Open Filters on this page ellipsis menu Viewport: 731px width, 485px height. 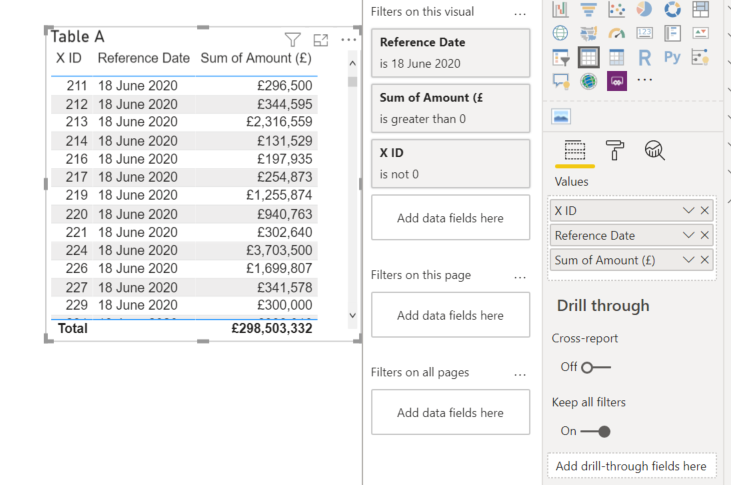[x=520, y=277]
